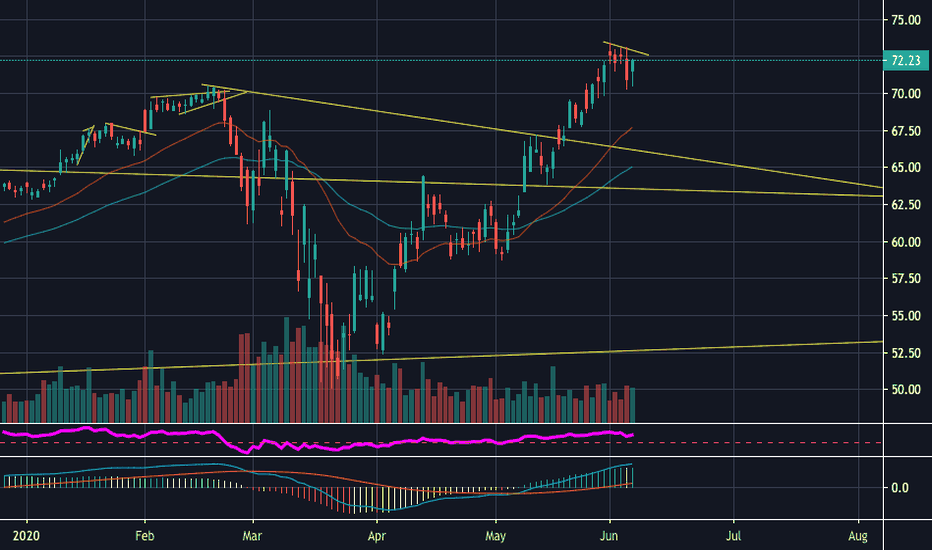
Task: Click the 67.50 price axis label
Action: (x=906, y=131)
